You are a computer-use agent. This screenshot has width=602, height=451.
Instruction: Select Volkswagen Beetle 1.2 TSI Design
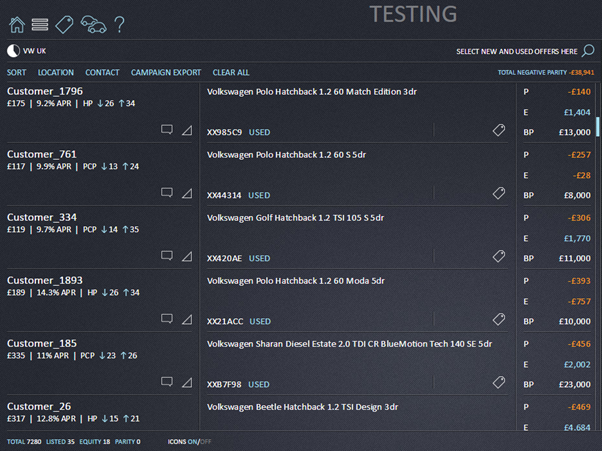coord(303,407)
